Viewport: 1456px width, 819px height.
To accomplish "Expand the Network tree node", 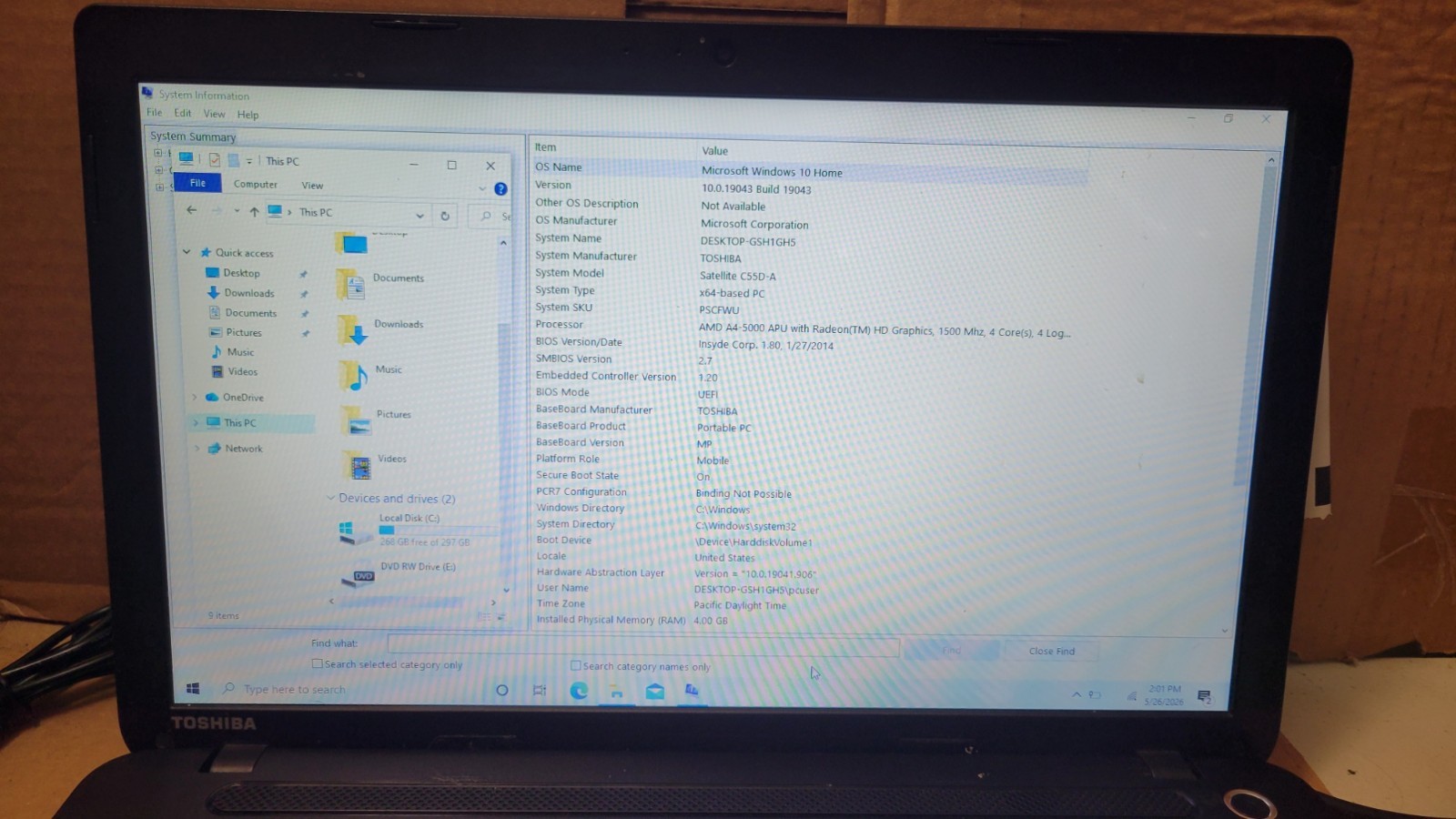I will [197, 448].
